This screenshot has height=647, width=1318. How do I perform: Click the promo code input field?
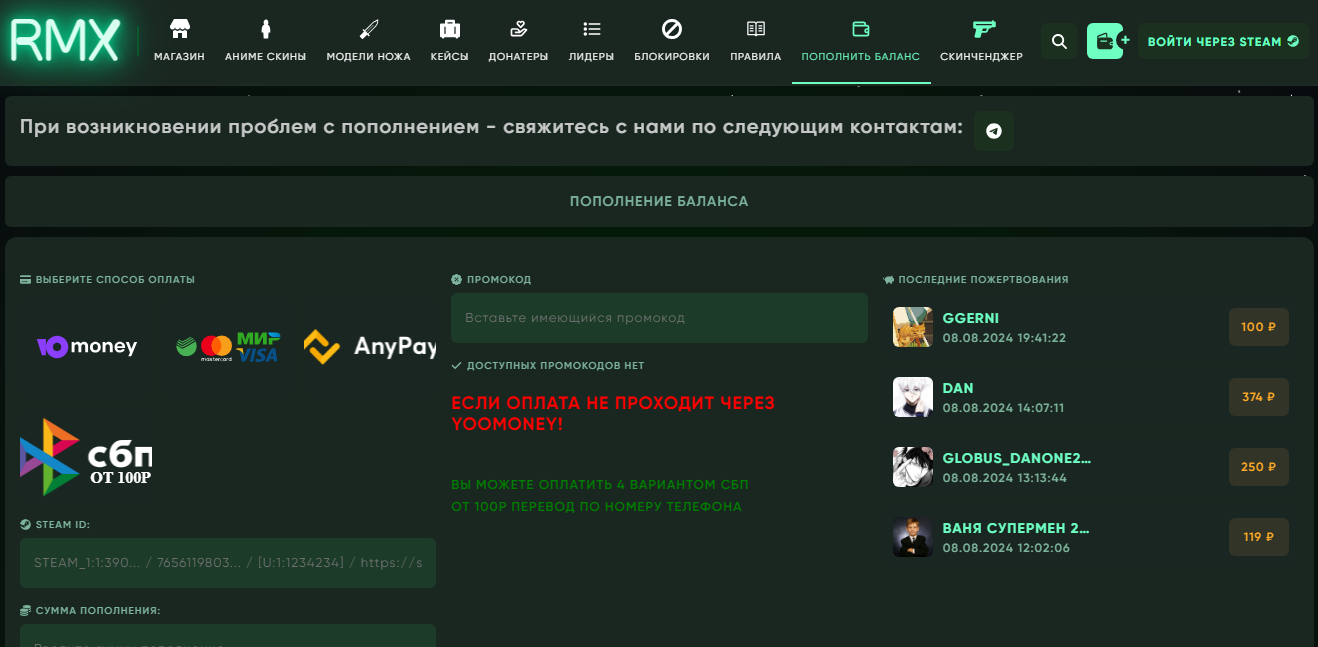point(659,318)
